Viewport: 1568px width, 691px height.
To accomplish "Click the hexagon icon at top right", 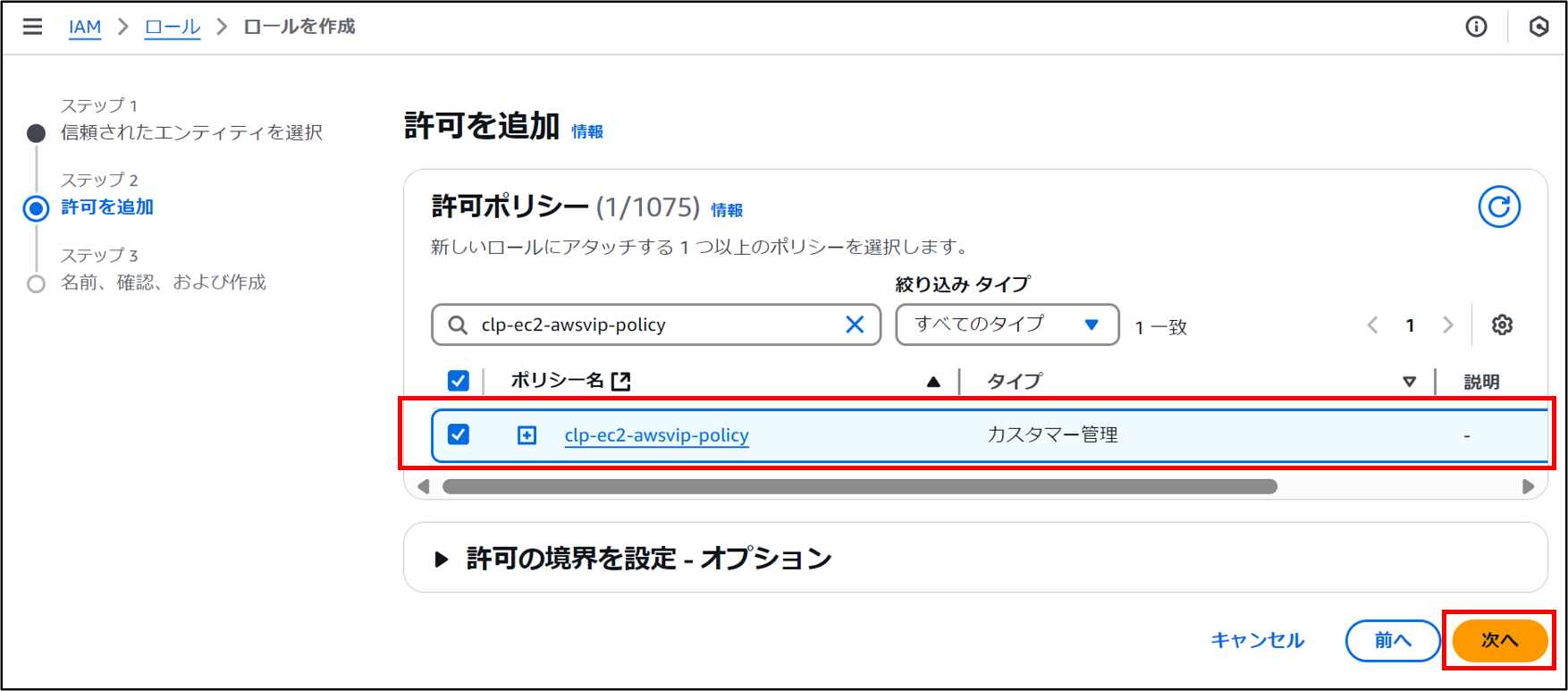I will (1538, 27).
